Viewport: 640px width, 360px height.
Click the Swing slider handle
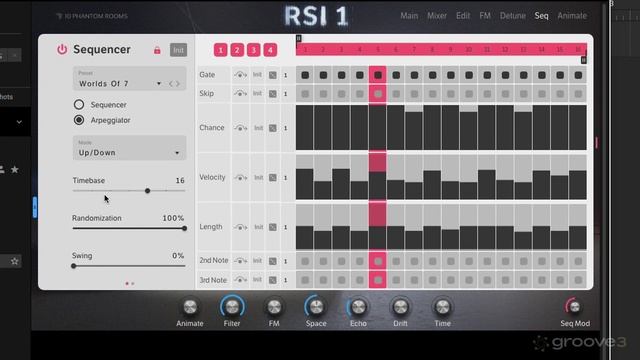[x=73, y=266]
